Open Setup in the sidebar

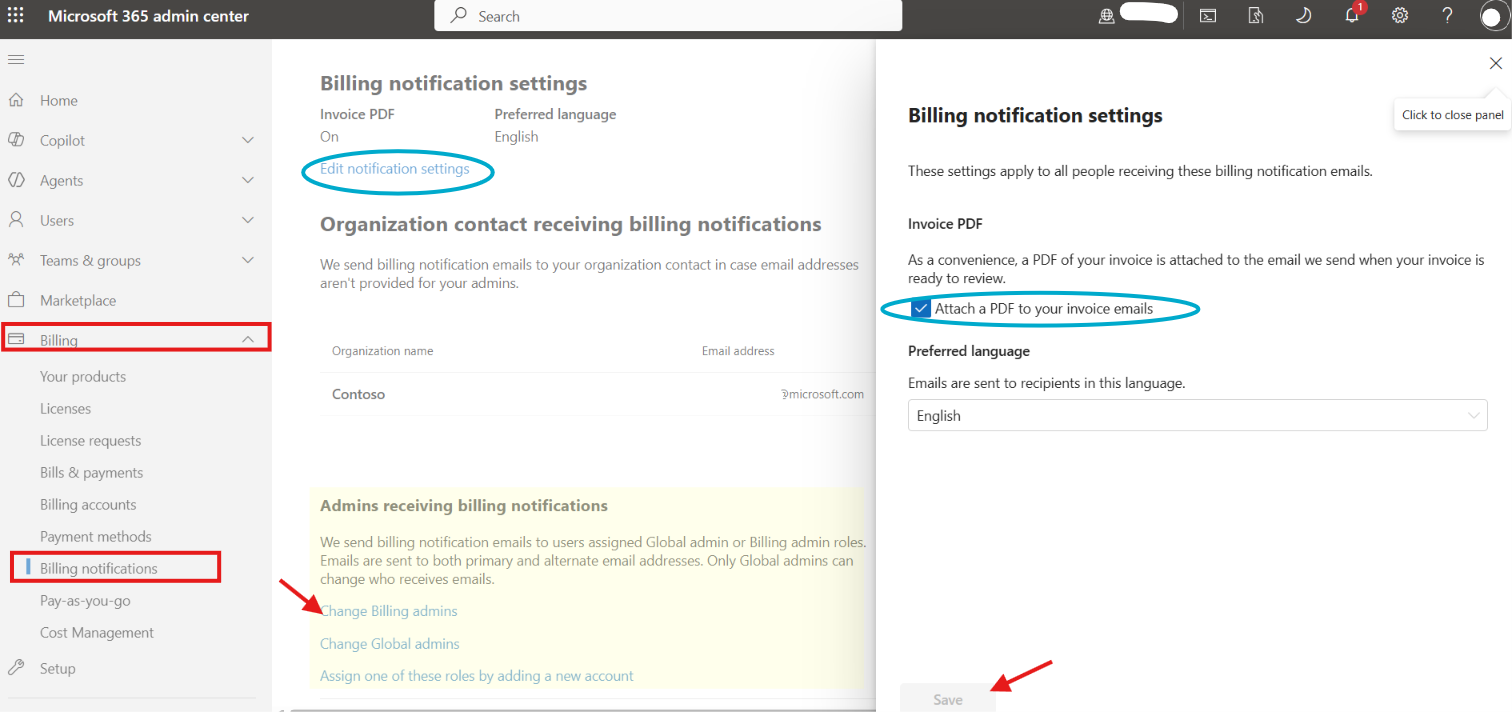pos(58,668)
